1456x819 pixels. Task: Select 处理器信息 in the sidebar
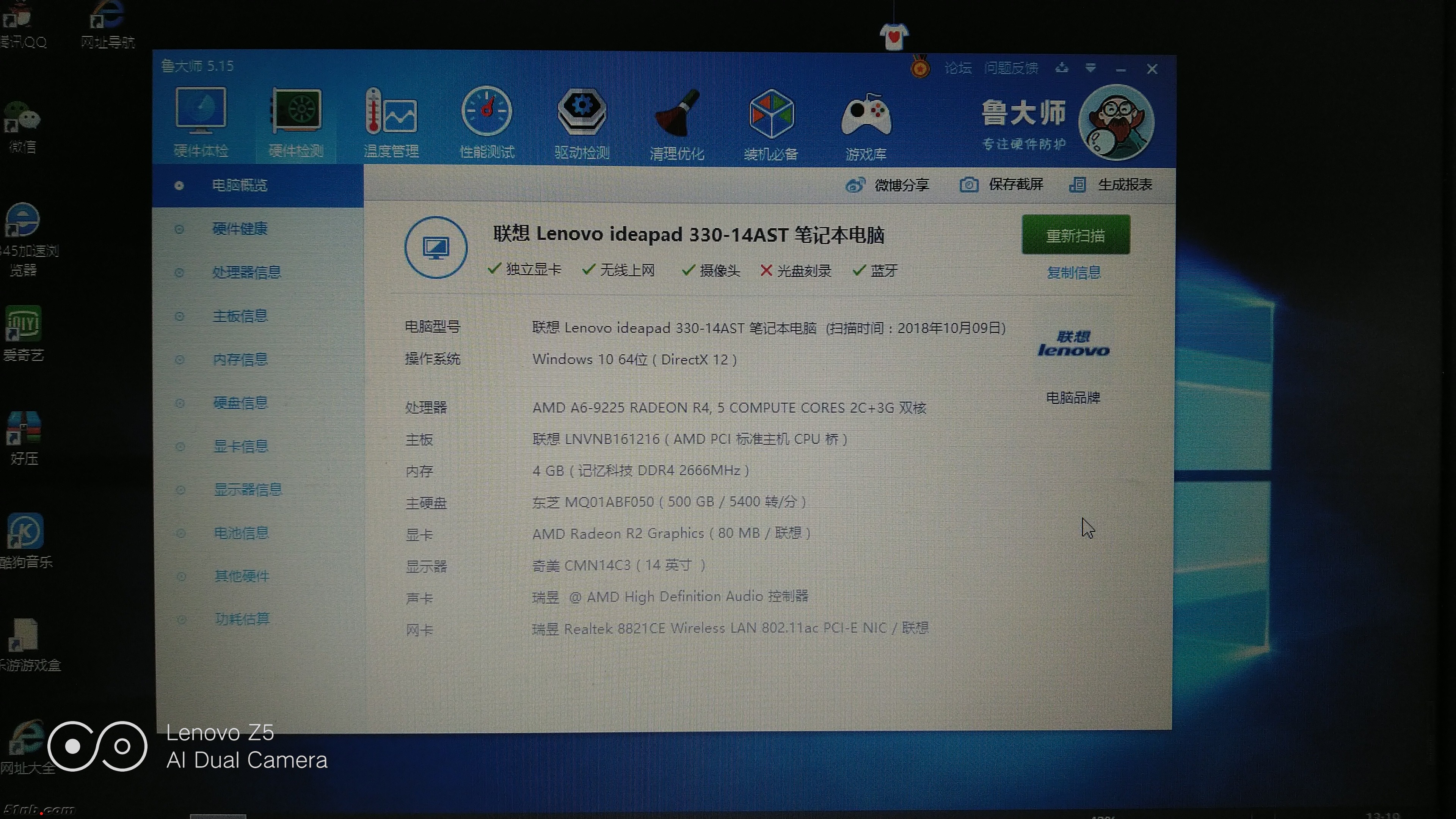(x=246, y=273)
